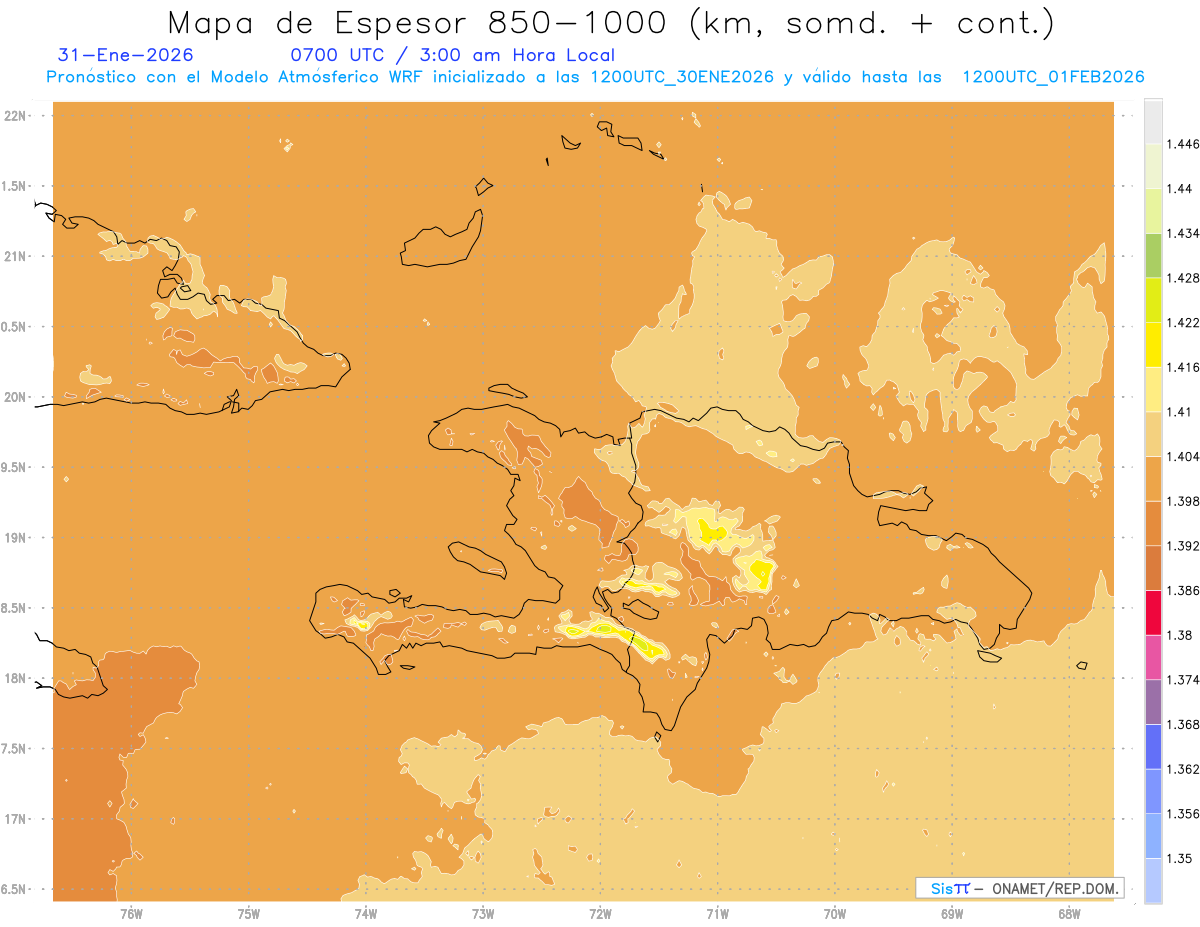Select the '75W' longitude label
Image resolution: width=1200 pixels, height=927 pixels.
pos(248,913)
